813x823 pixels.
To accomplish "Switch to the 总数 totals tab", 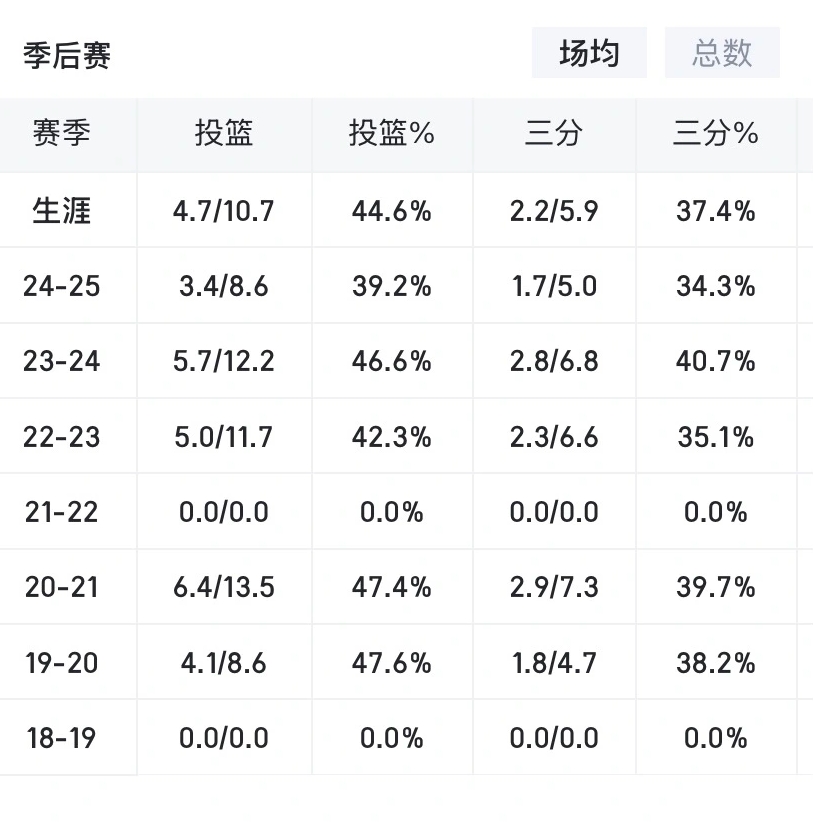I will 722,53.
